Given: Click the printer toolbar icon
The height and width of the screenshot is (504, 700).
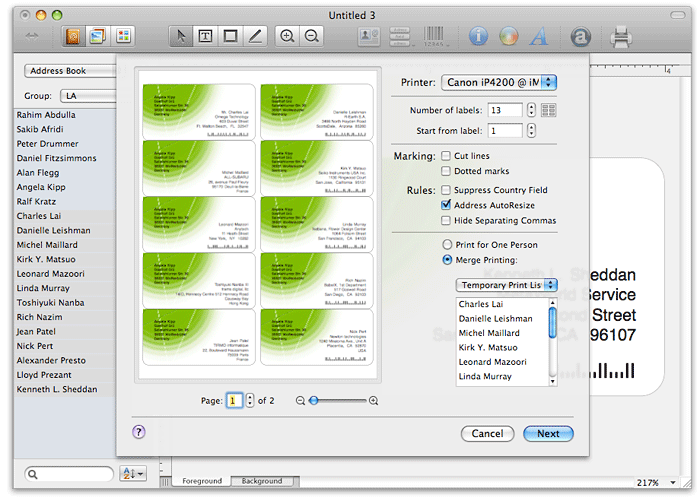Looking at the screenshot, I should tap(621, 37).
